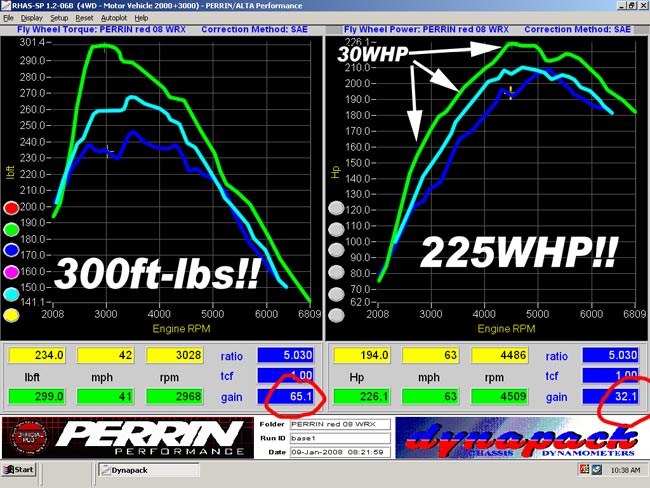Click the PERRIN Performance logo banner
Viewport: 650px width, 488px height.
click(128, 438)
